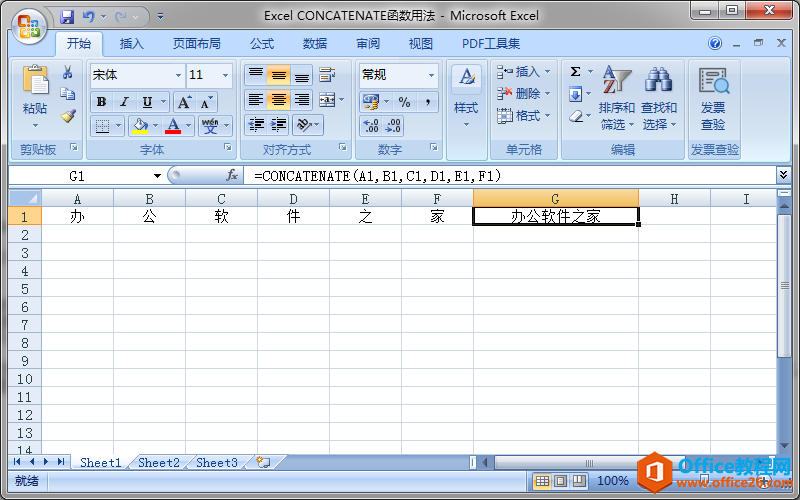Apply red font color A

click(x=173, y=126)
